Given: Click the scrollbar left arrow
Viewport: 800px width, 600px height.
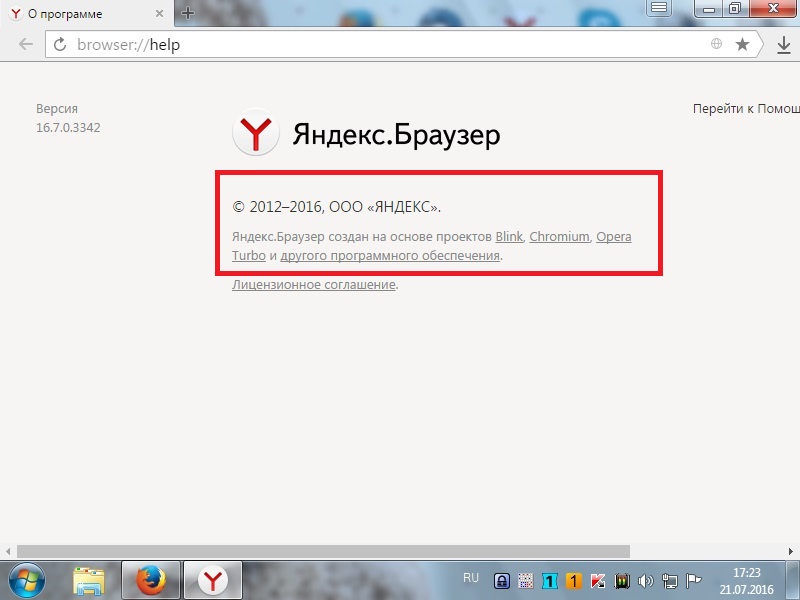Looking at the screenshot, I should point(8,552).
